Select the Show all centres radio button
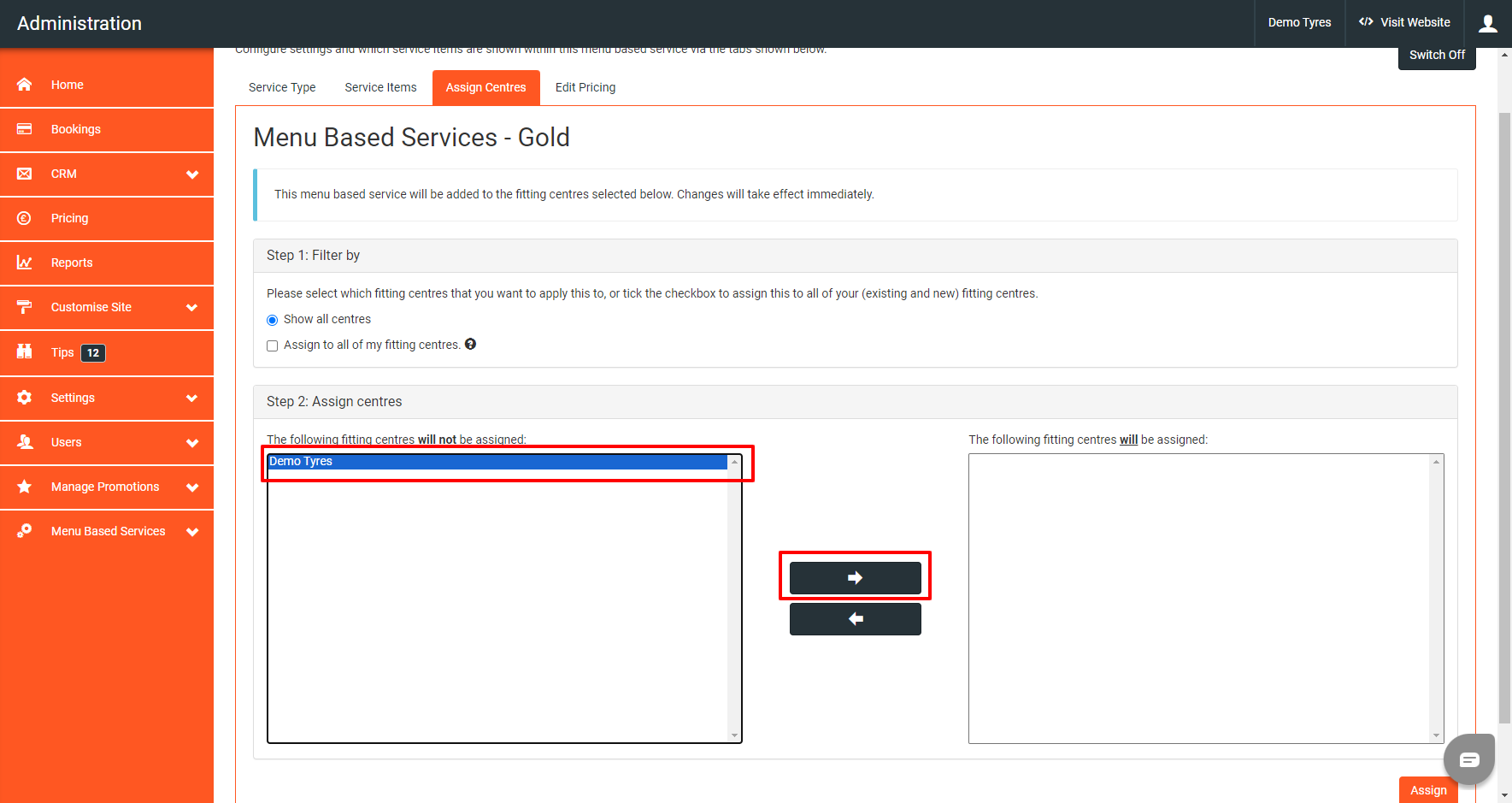The width and height of the screenshot is (1512, 803). [272, 319]
